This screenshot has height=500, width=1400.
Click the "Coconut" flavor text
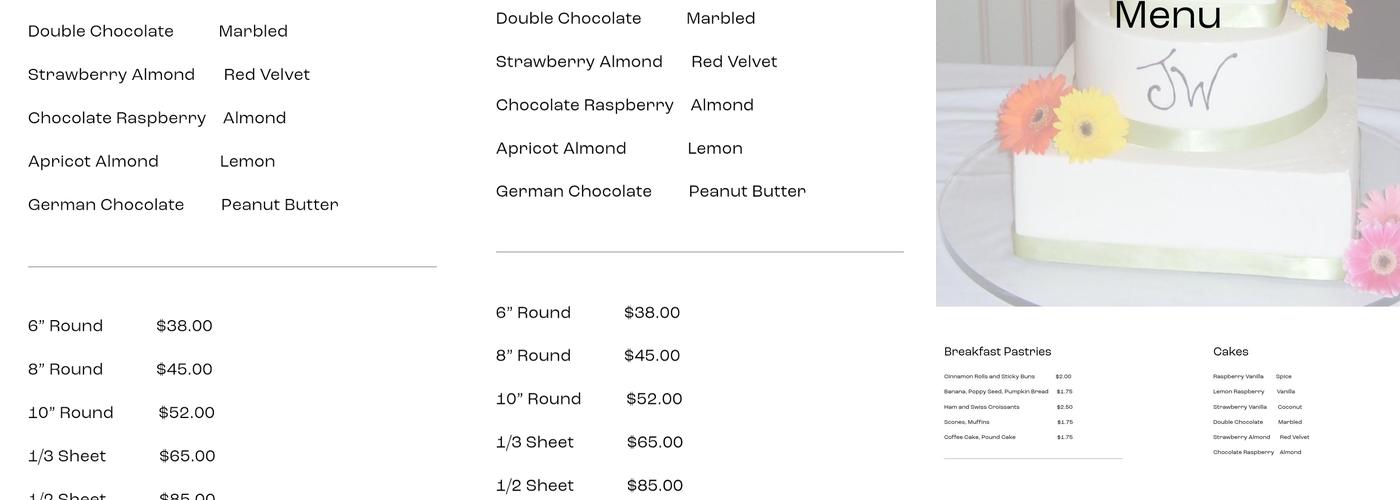pyautogui.click(x=1289, y=407)
